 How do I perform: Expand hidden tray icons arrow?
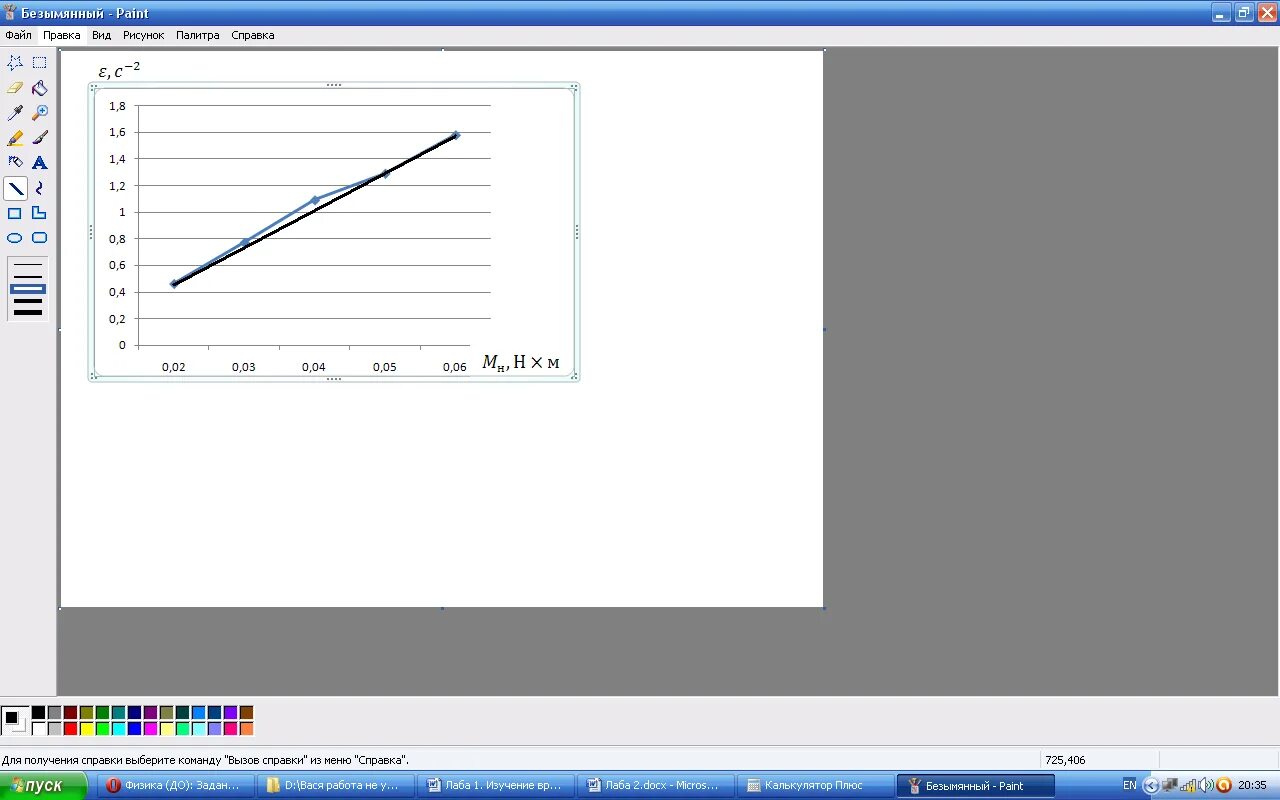click(x=1150, y=786)
